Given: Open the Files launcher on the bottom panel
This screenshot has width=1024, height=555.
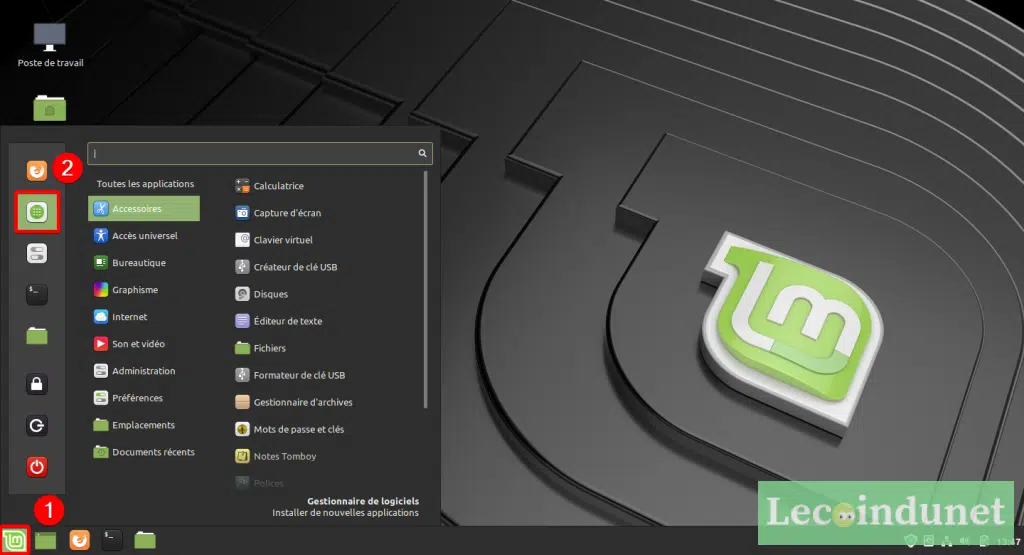Looking at the screenshot, I should [x=145, y=540].
